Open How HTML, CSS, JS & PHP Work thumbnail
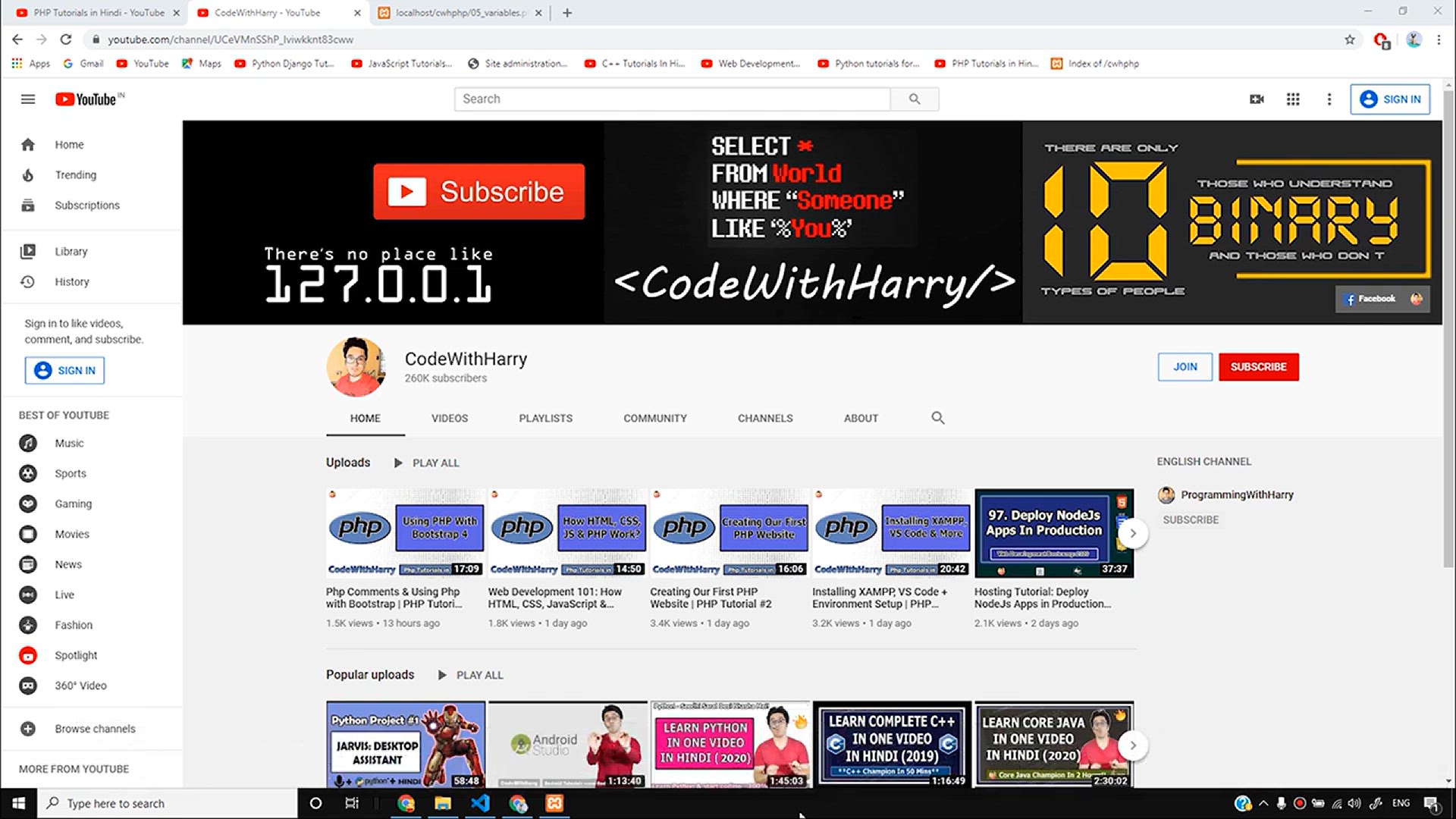The width and height of the screenshot is (1456, 819). [568, 533]
